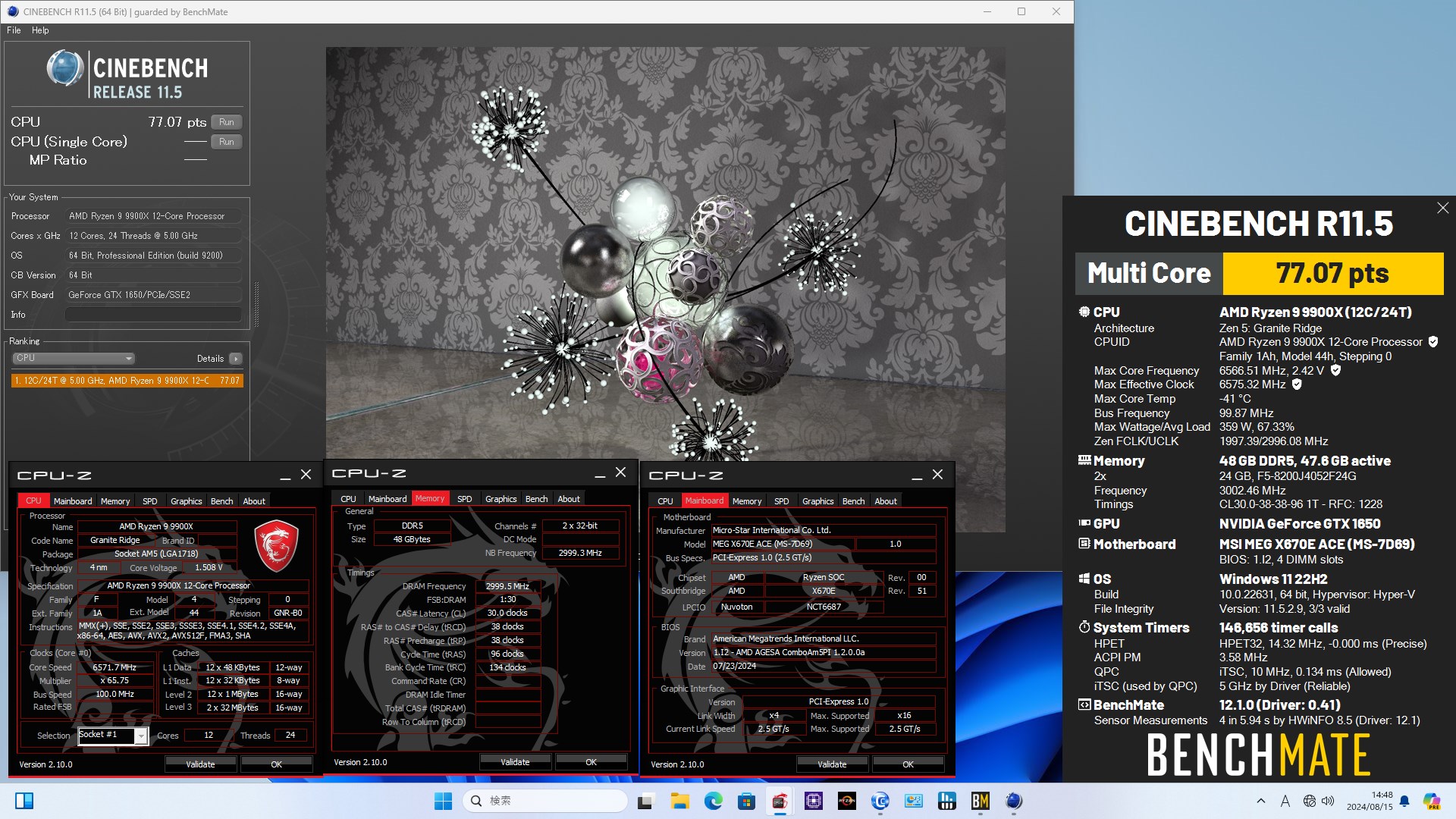This screenshot has height=819, width=1456.
Task: Open HWiNFO bar-chart icon on taskbar
Action: pos(946,801)
